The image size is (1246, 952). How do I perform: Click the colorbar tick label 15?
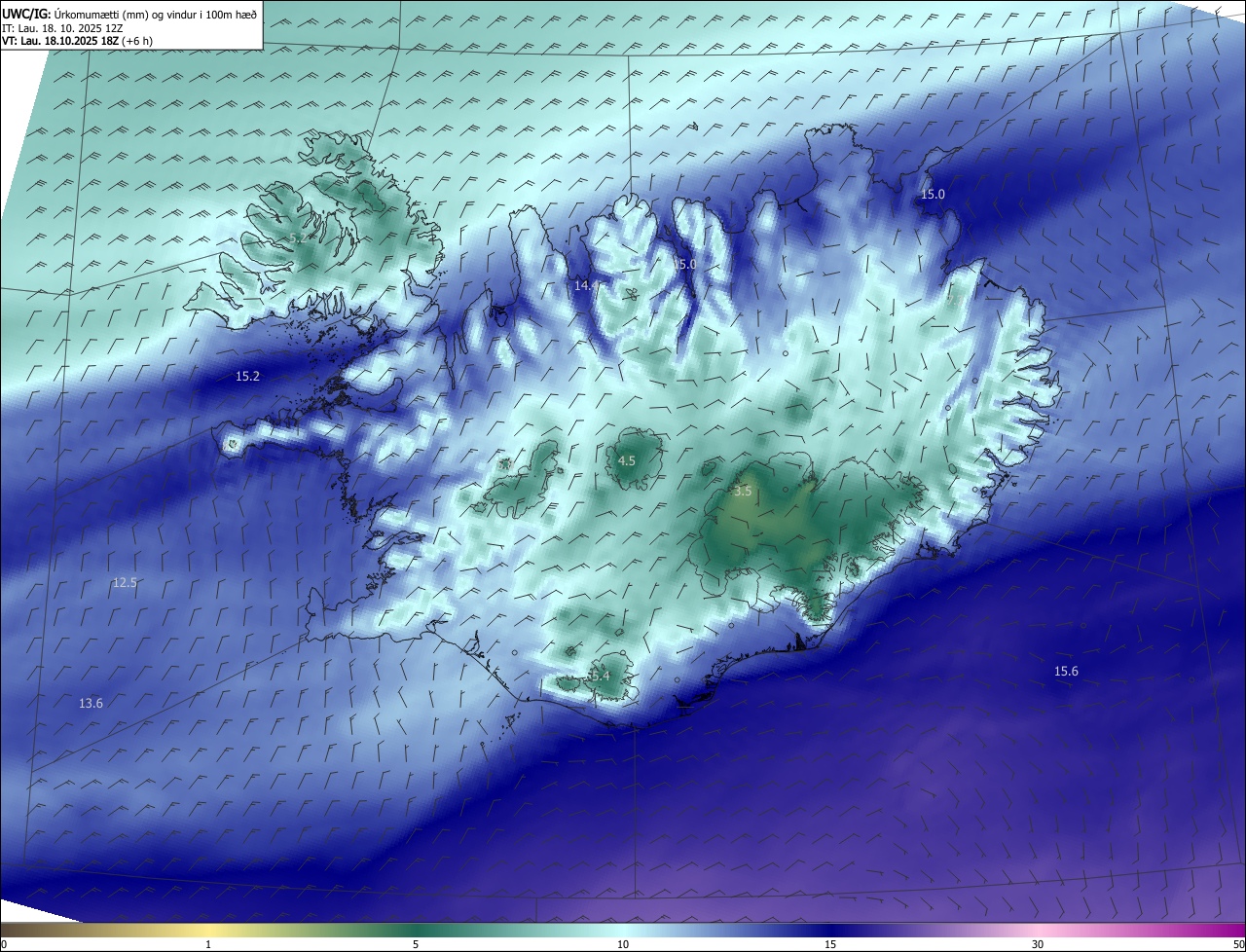tap(830, 944)
